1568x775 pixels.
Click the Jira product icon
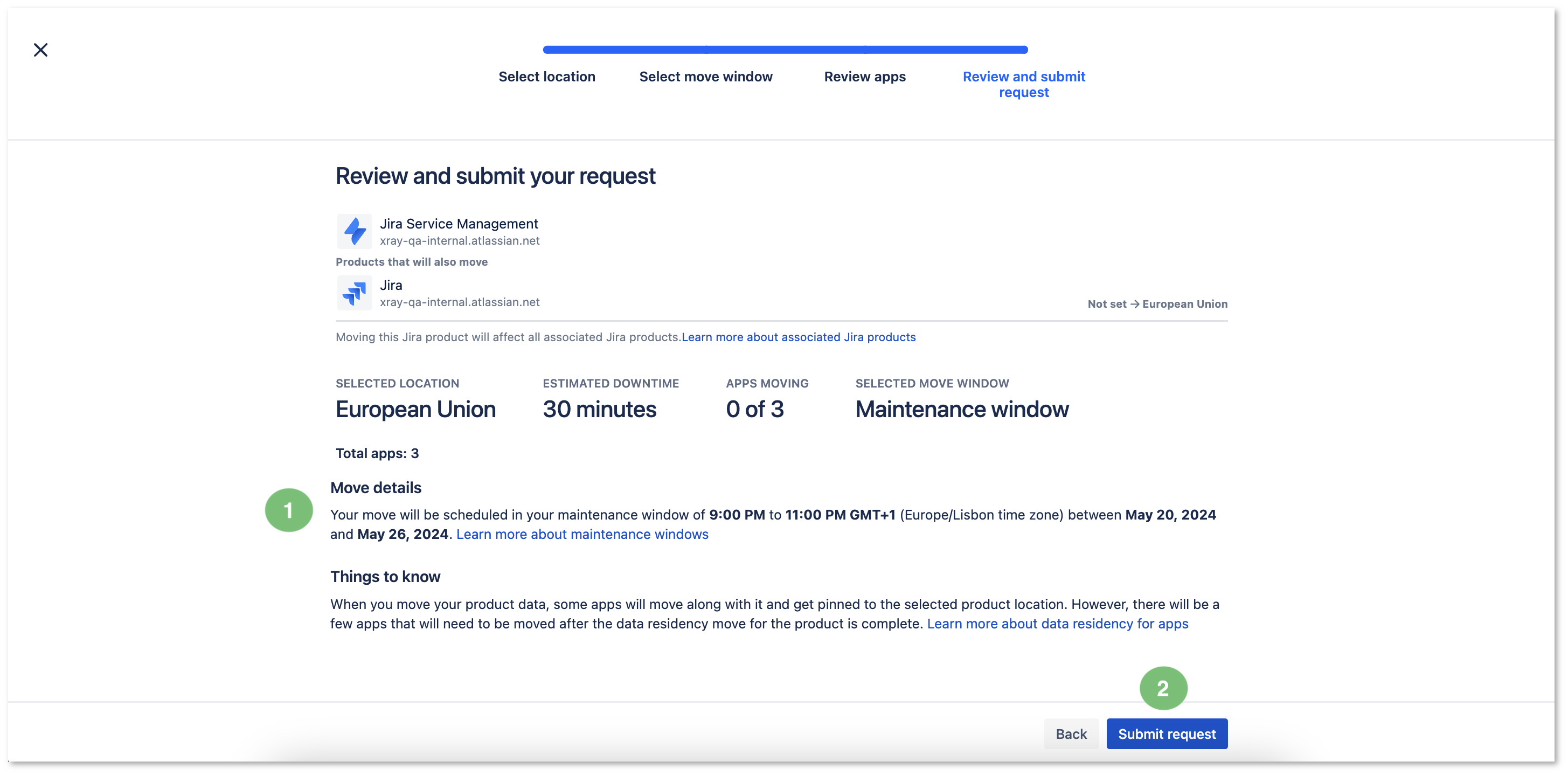tap(354, 293)
